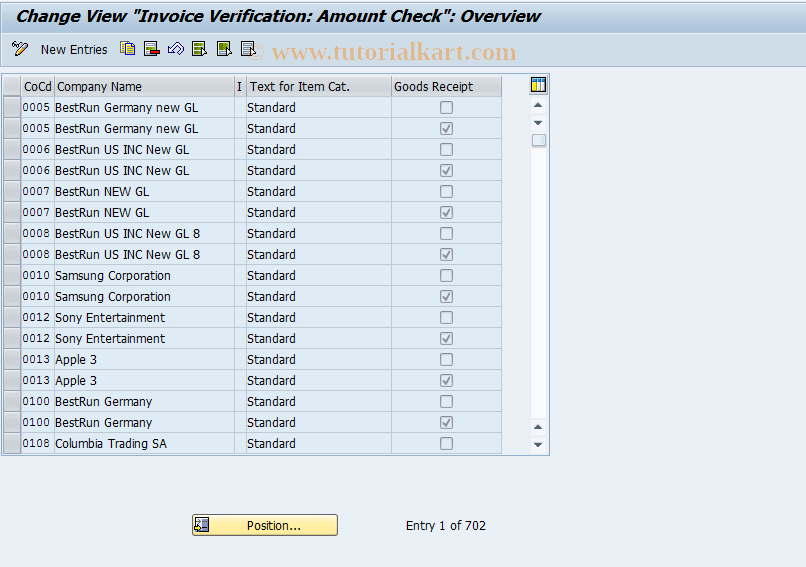Image resolution: width=806 pixels, height=567 pixels.
Task: Untick the checked Goods Receipt box for 0010 Samsung Corporation
Action: (x=446, y=297)
